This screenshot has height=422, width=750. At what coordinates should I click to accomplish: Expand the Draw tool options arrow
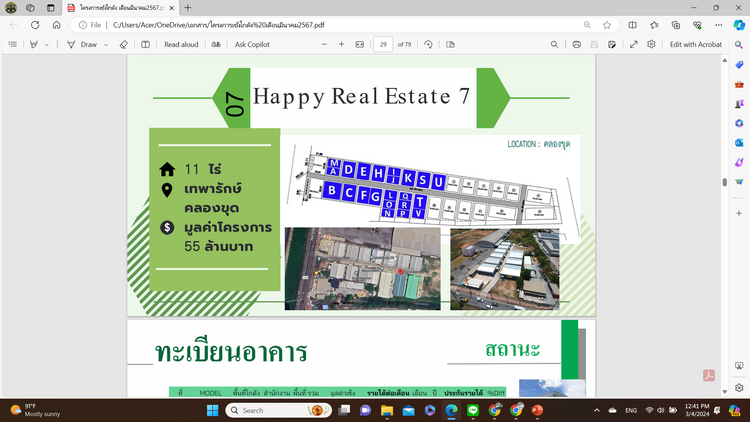point(106,44)
